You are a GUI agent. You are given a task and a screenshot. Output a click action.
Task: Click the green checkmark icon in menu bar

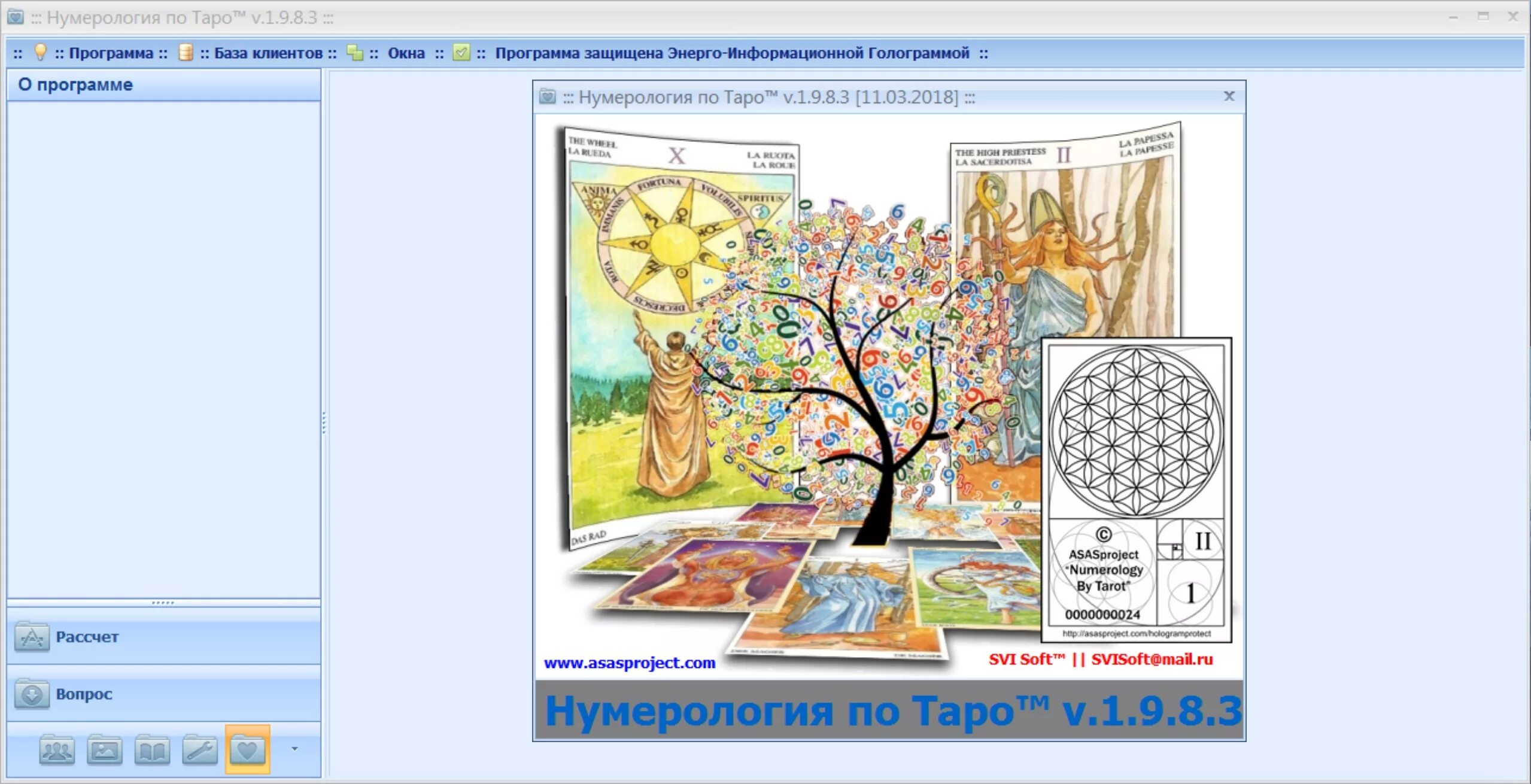[x=461, y=53]
